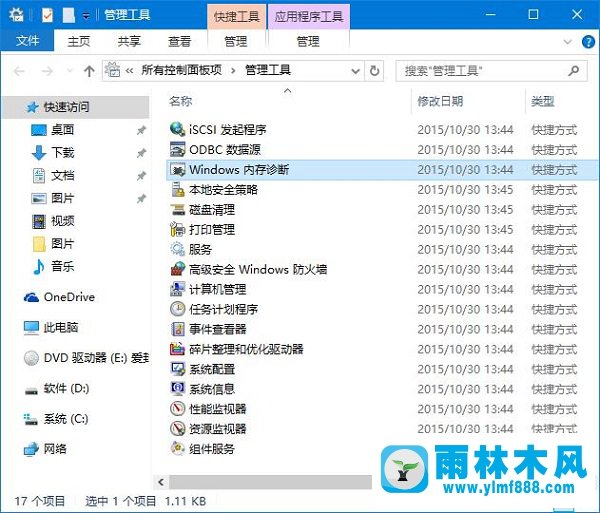600x513 pixels.
Task: Click 所有控制面板项 in the address bar
Action: tap(181, 70)
